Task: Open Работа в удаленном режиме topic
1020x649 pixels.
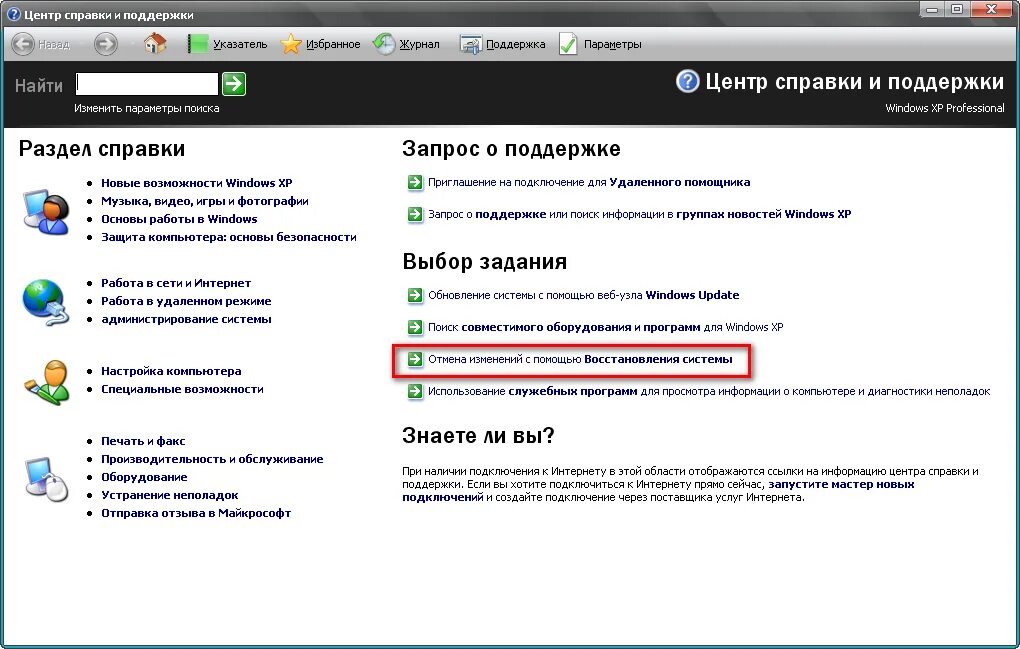Action: [186, 301]
